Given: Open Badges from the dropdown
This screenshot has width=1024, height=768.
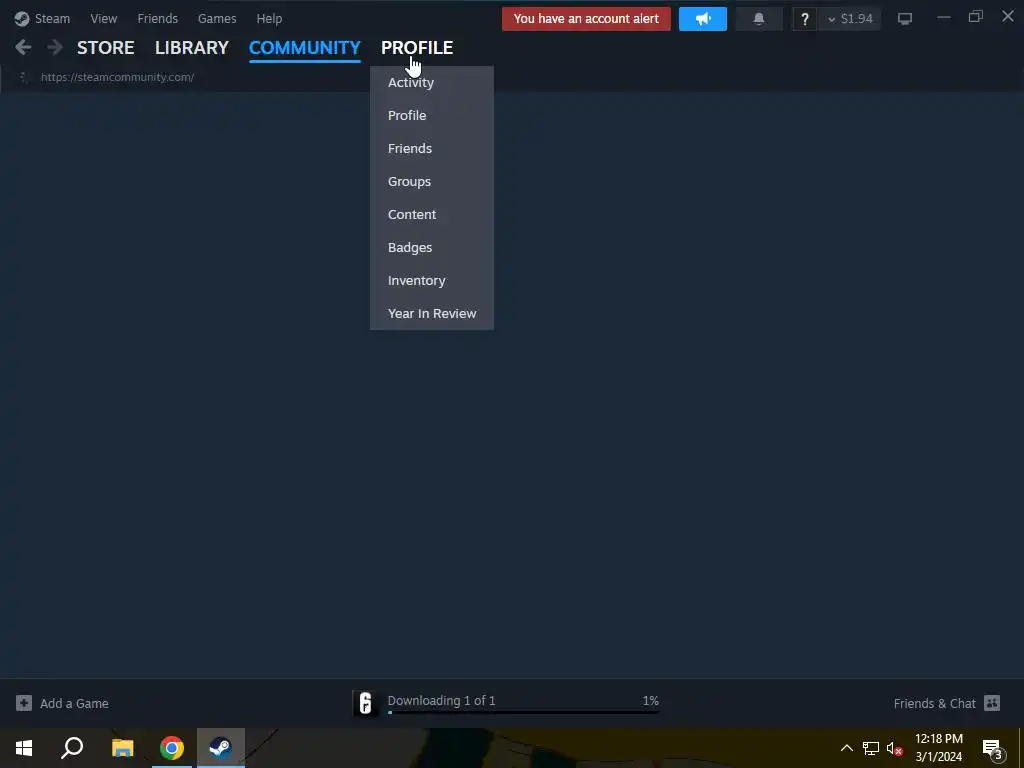Looking at the screenshot, I should tap(432, 248).
